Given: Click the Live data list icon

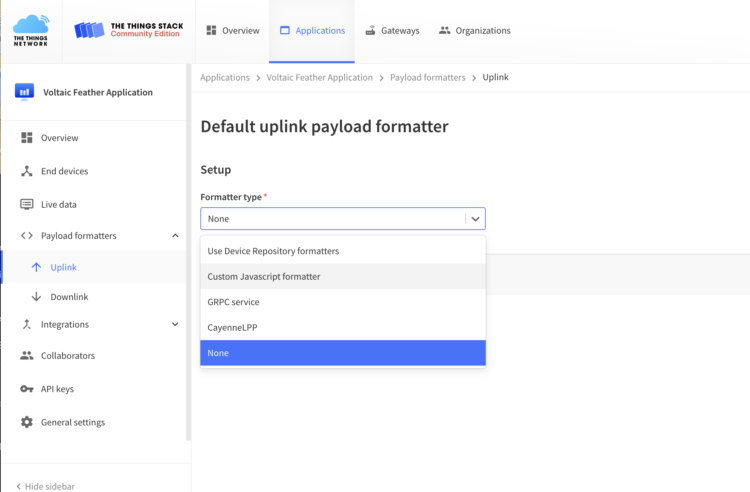Looking at the screenshot, I should point(27,204).
